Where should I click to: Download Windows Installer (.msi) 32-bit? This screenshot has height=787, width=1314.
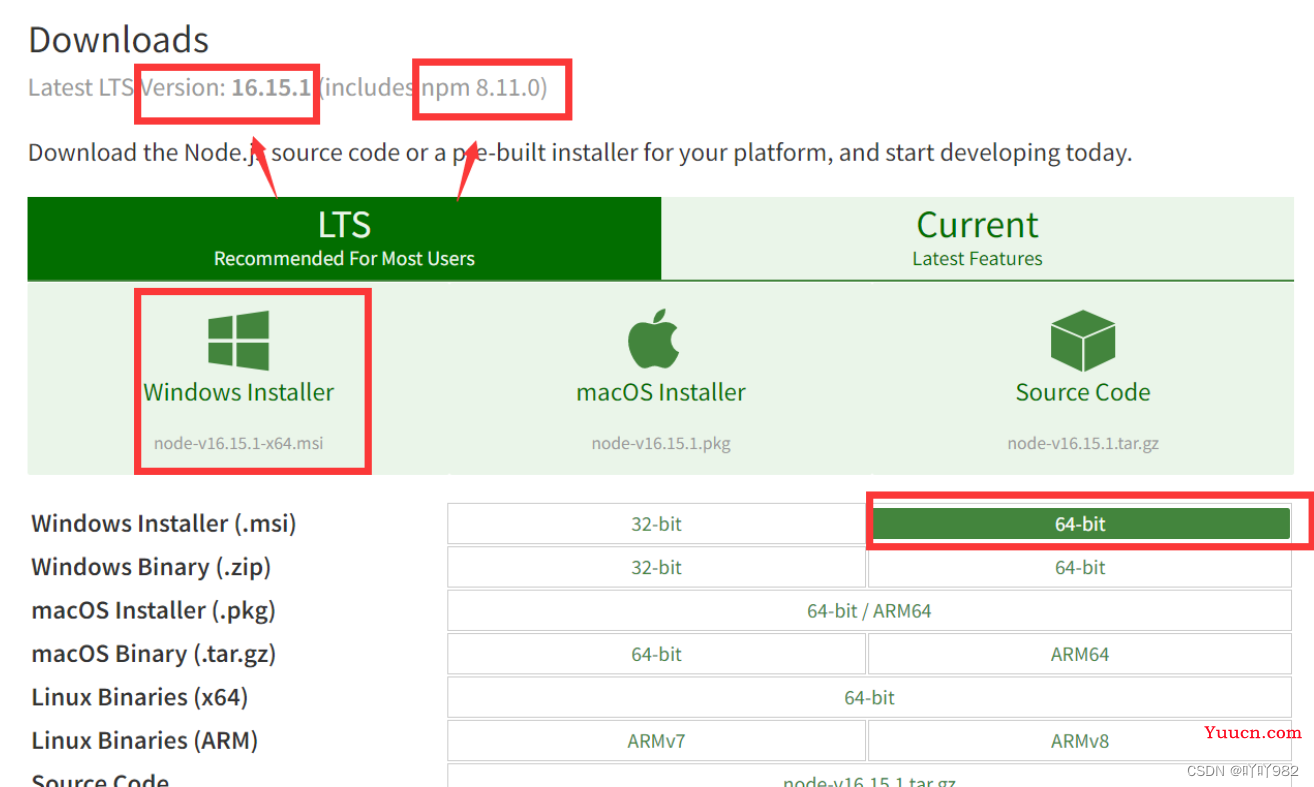tap(656, 524)
